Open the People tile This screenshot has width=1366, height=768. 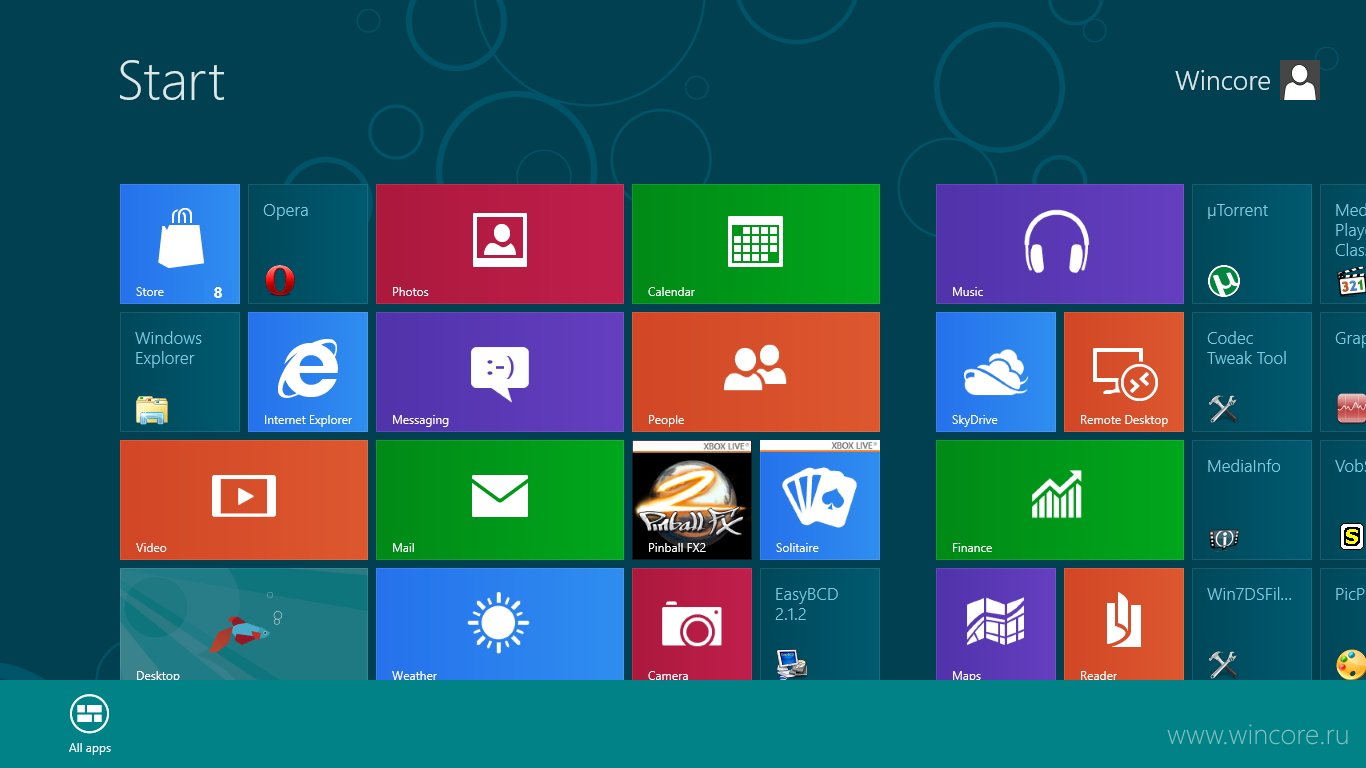756,372
